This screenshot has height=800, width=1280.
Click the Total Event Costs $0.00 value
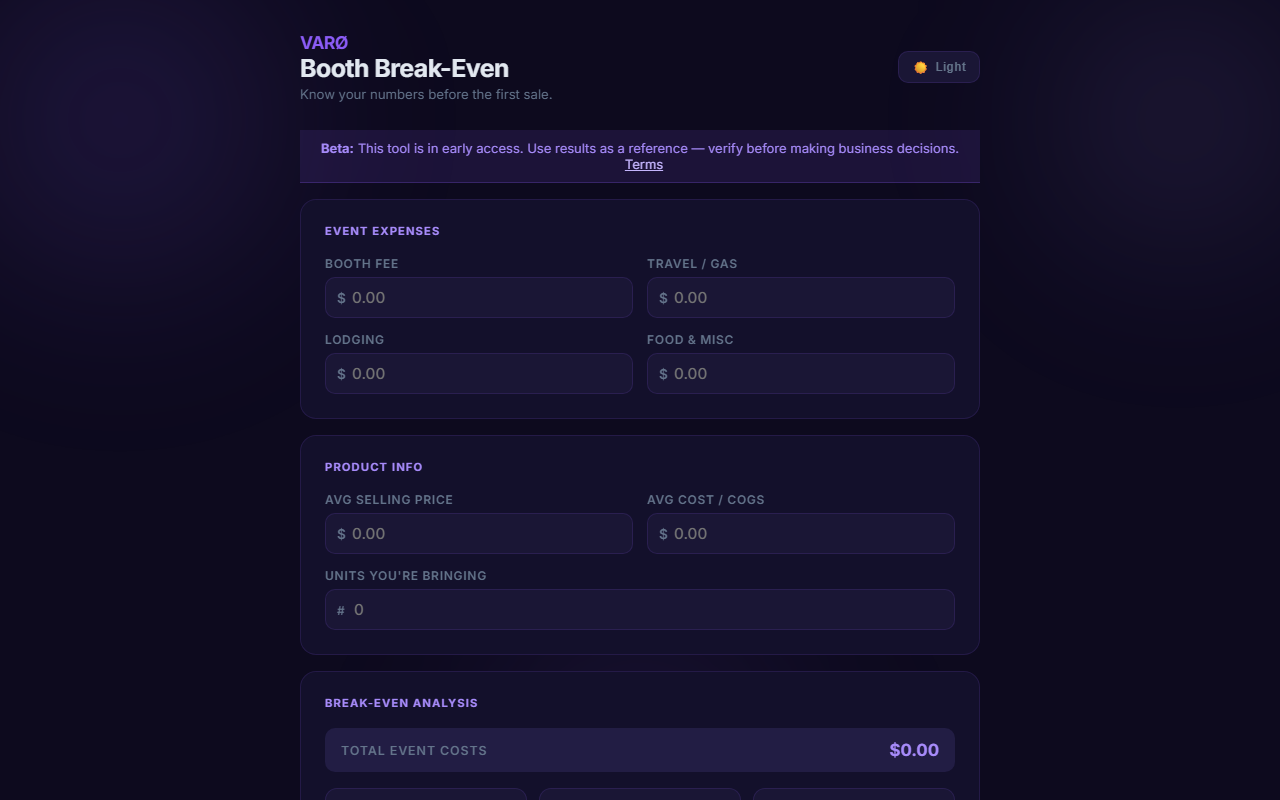(914, 750)
